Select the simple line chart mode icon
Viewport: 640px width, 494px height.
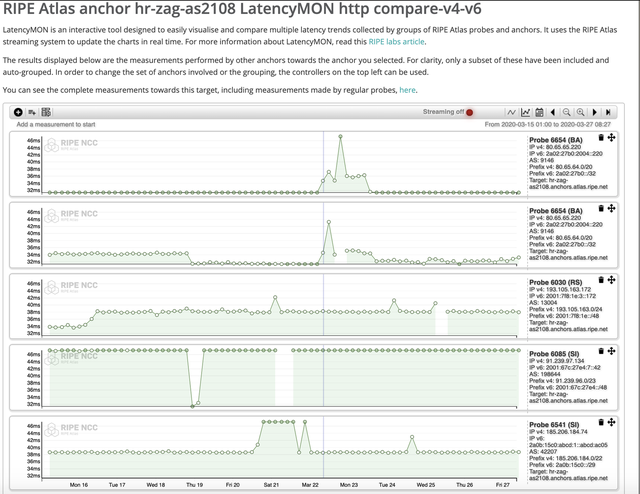click(511, 112)
